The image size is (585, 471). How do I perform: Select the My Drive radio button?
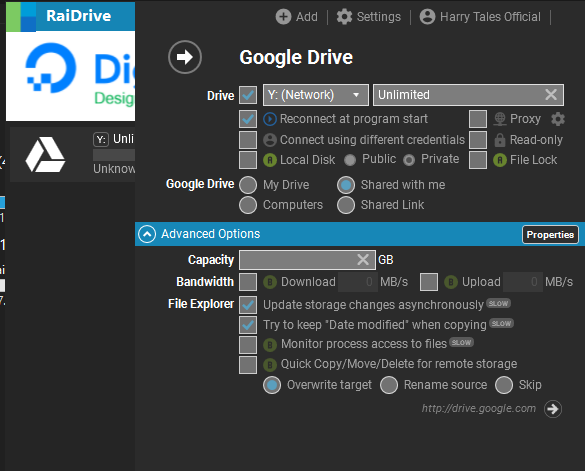pyautogui.click(x=248, y=185)
